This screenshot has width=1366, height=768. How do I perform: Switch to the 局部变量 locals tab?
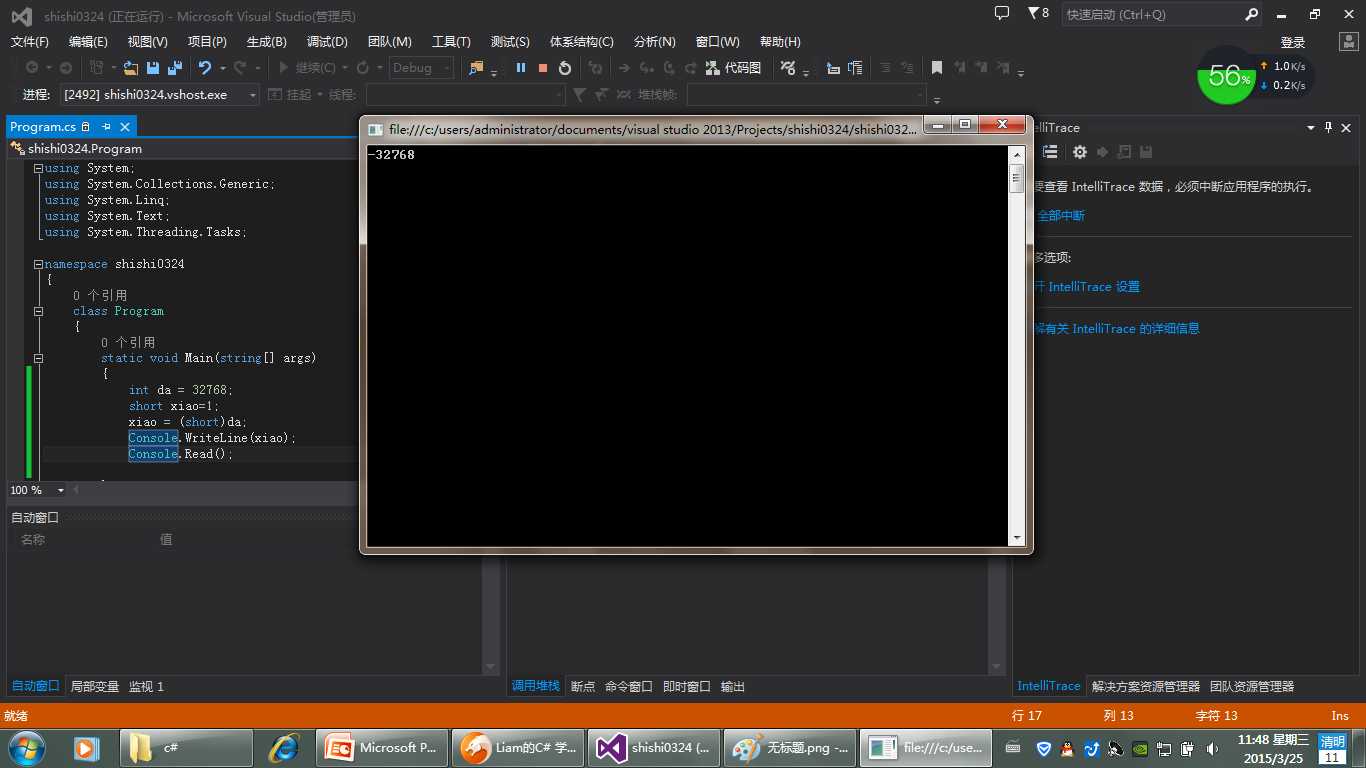click(x=94, y=686)
